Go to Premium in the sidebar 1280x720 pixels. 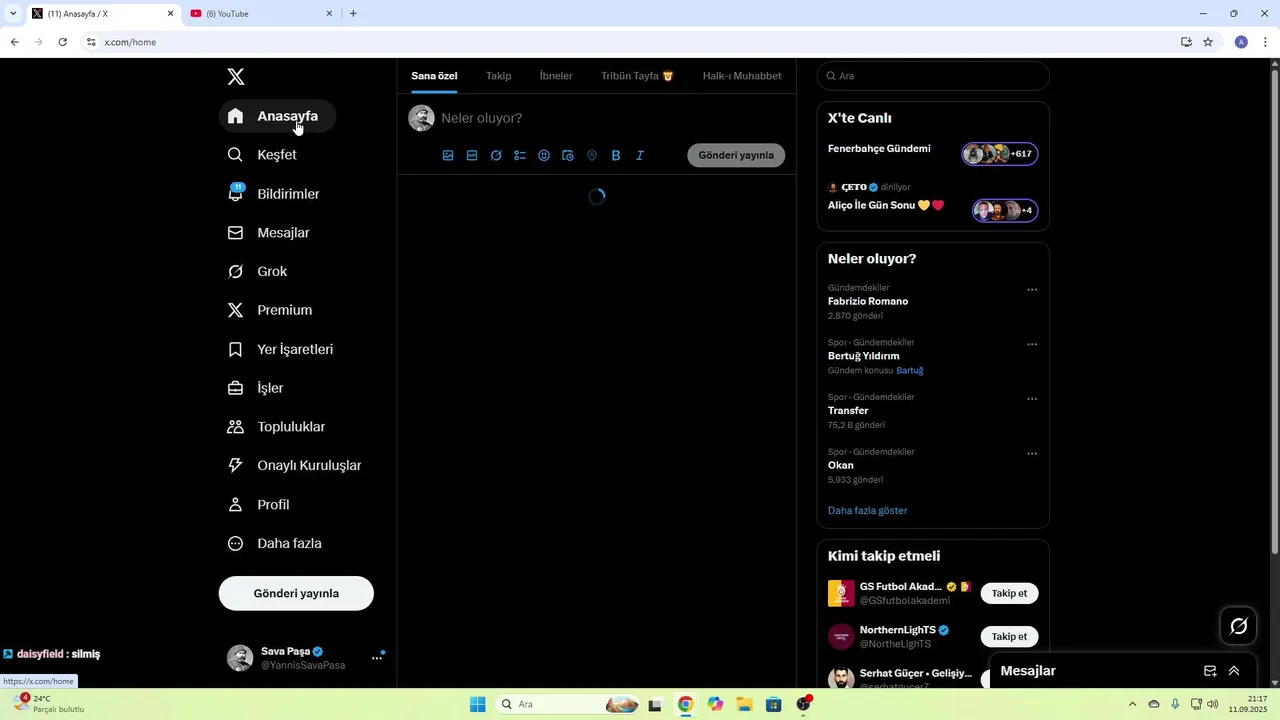click(x=271, y=310)
